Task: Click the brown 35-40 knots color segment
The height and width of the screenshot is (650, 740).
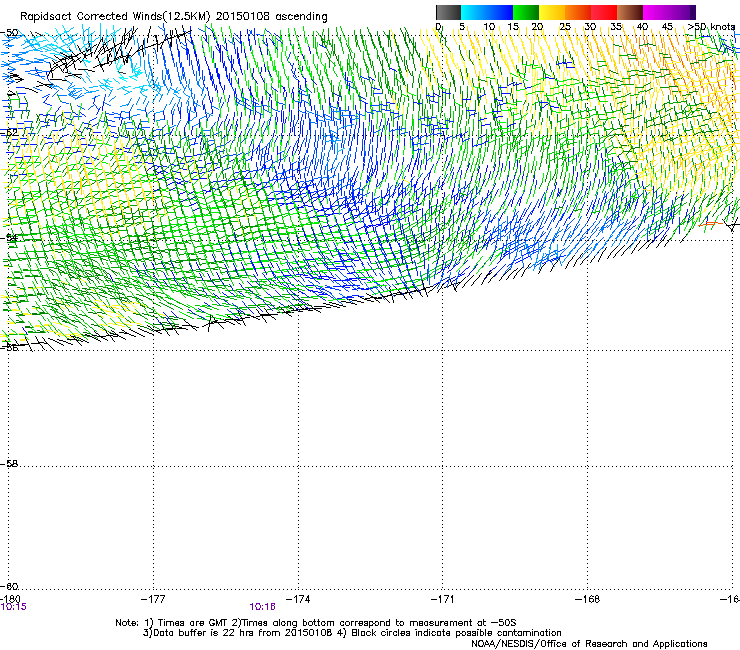Action: pos(630,12)
